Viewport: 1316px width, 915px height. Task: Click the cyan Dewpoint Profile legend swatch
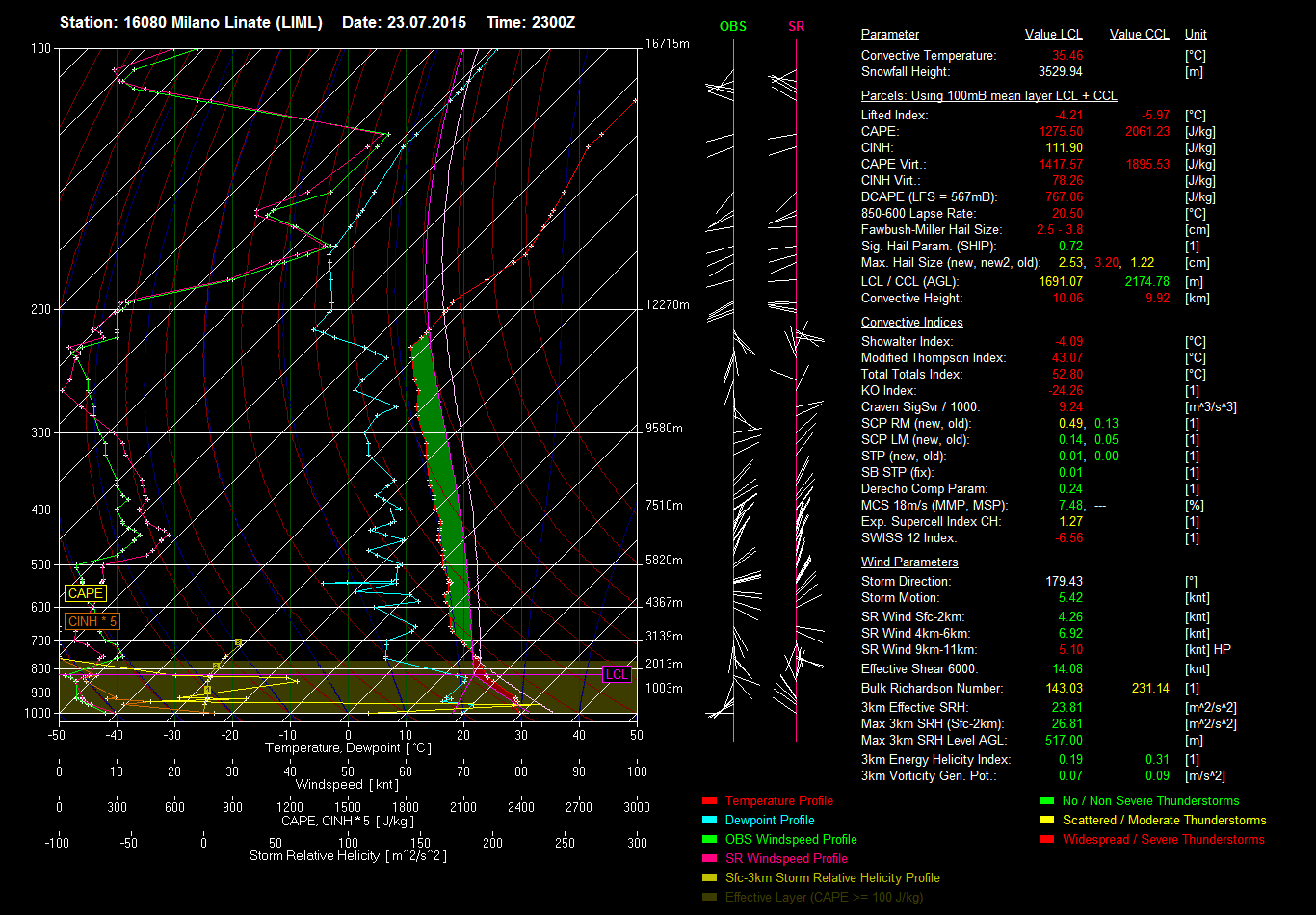click(710, 820)
